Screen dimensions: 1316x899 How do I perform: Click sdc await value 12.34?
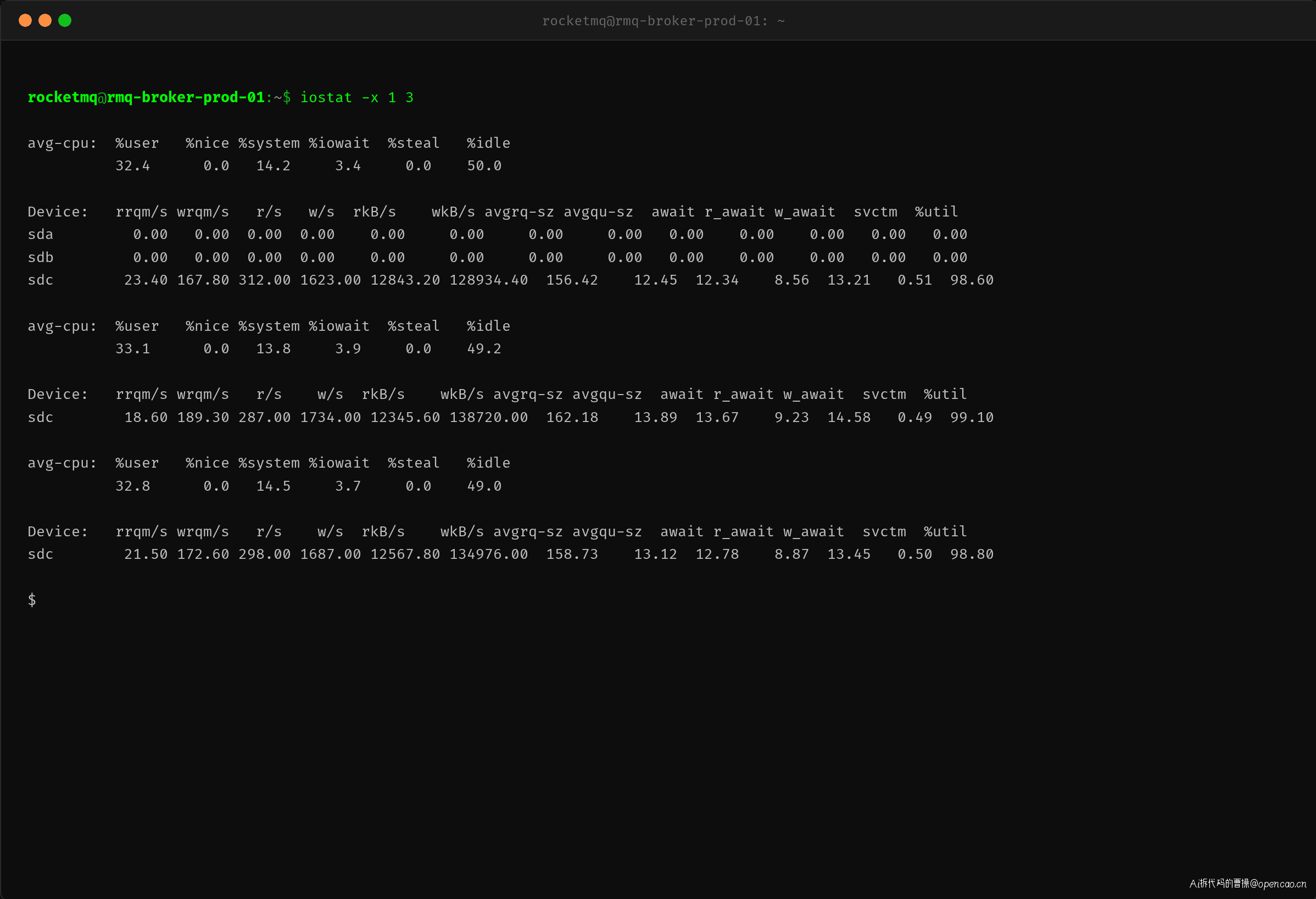coord(717,280)
